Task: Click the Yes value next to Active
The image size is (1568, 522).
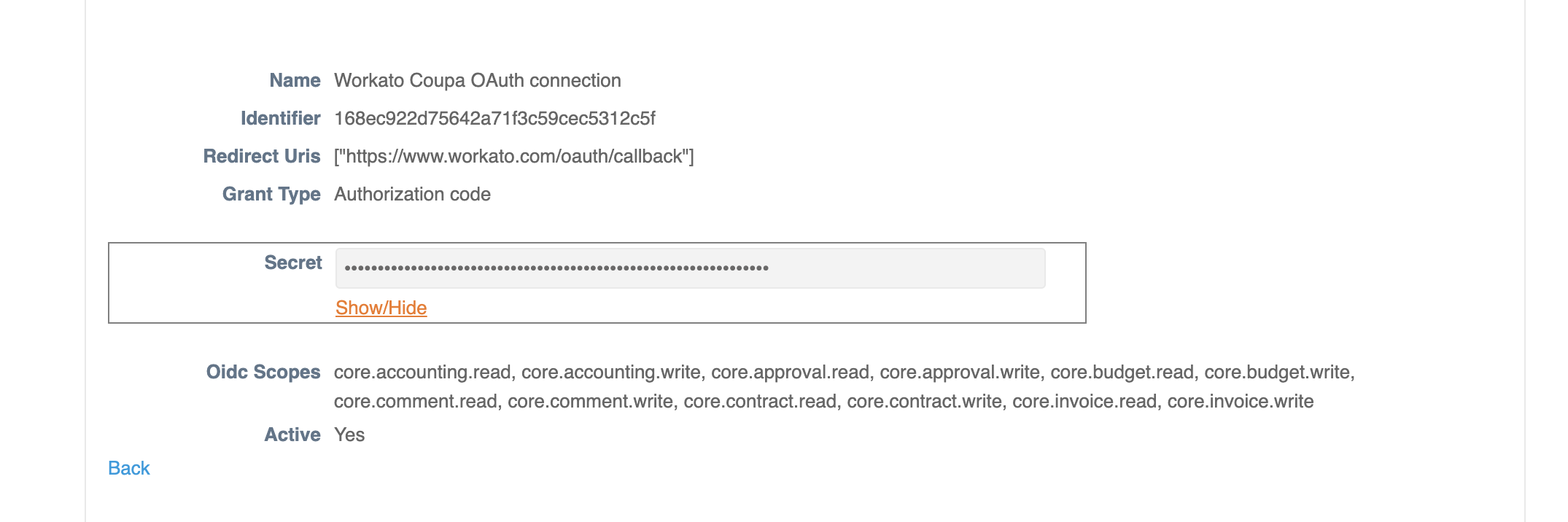Action: coord(348,434)
